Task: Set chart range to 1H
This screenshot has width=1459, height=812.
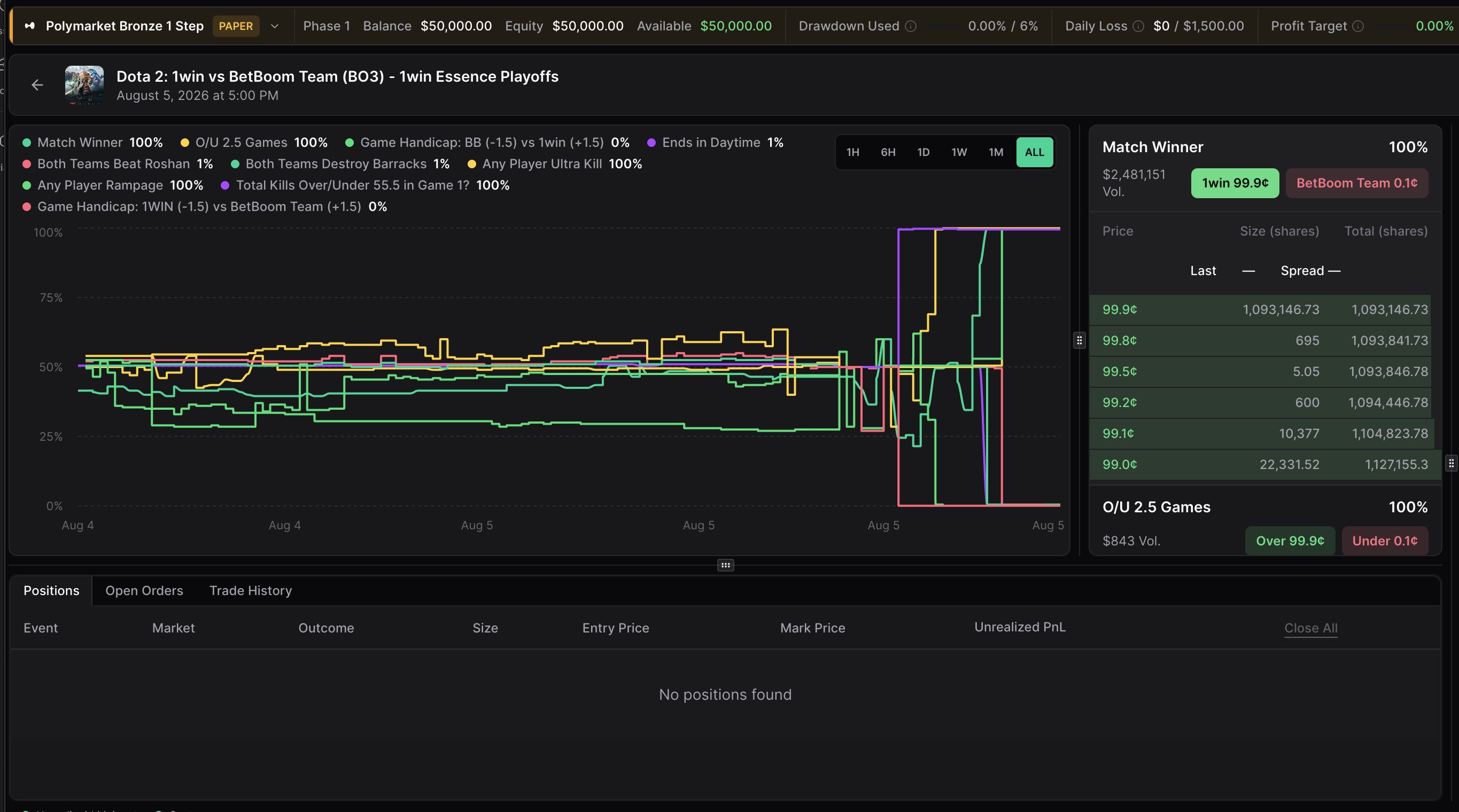Action: coord(853,152)
